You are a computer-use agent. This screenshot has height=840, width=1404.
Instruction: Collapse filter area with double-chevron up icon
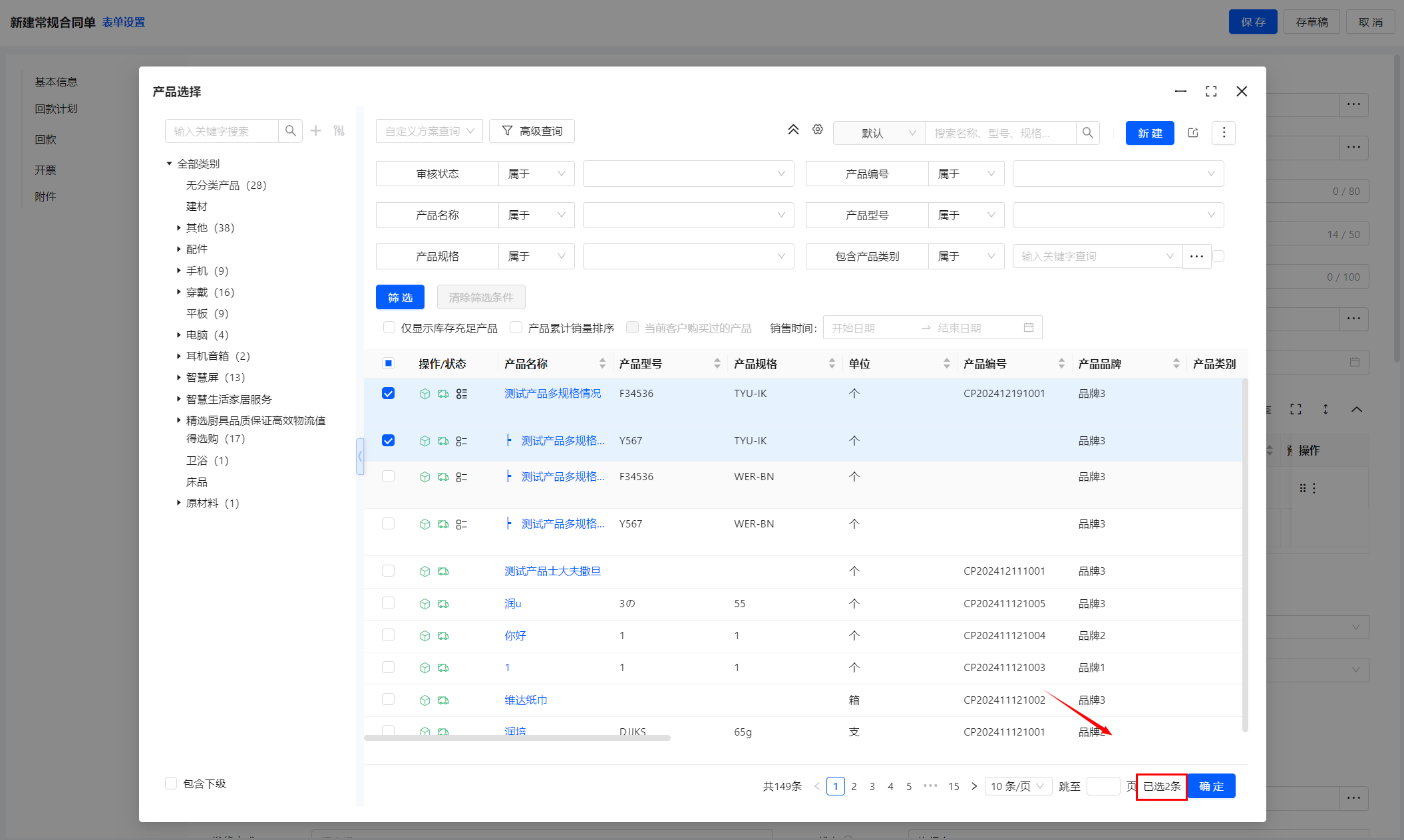click(x=793, y=130)
